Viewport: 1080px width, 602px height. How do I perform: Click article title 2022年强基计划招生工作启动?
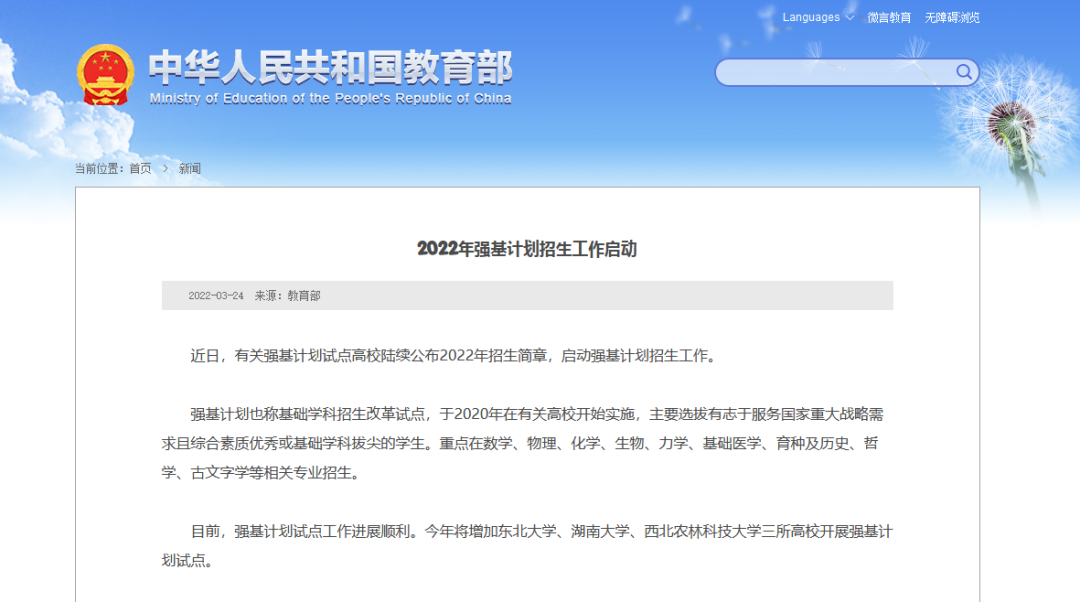[527, 249]
